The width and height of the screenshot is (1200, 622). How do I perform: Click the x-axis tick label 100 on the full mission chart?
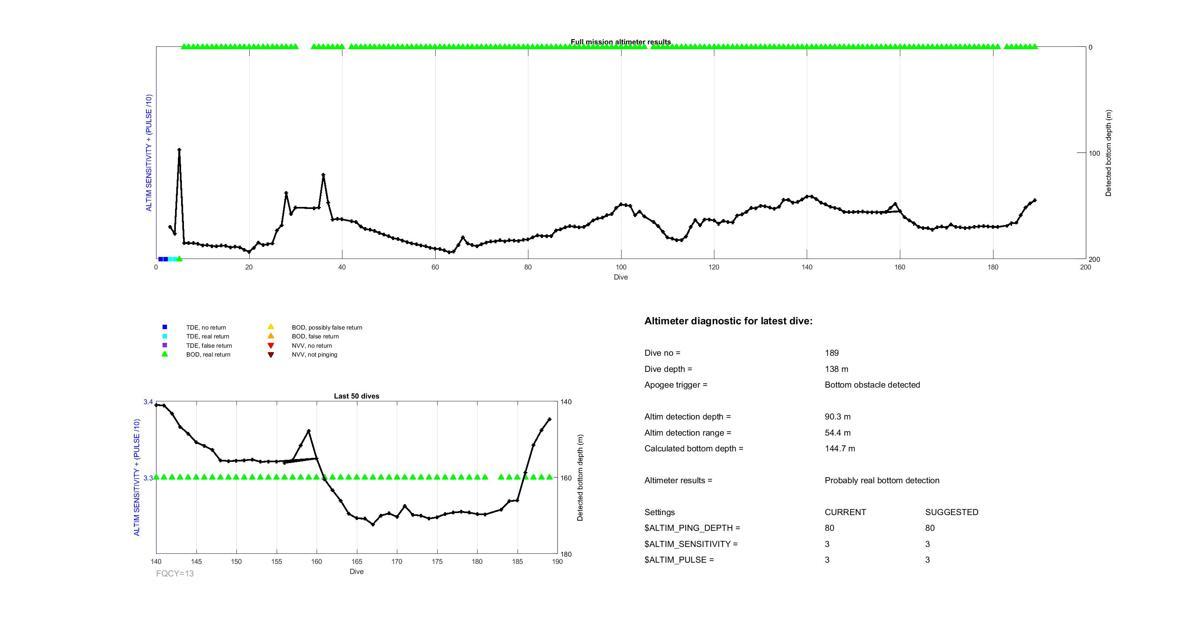click(x=621, y=267)
